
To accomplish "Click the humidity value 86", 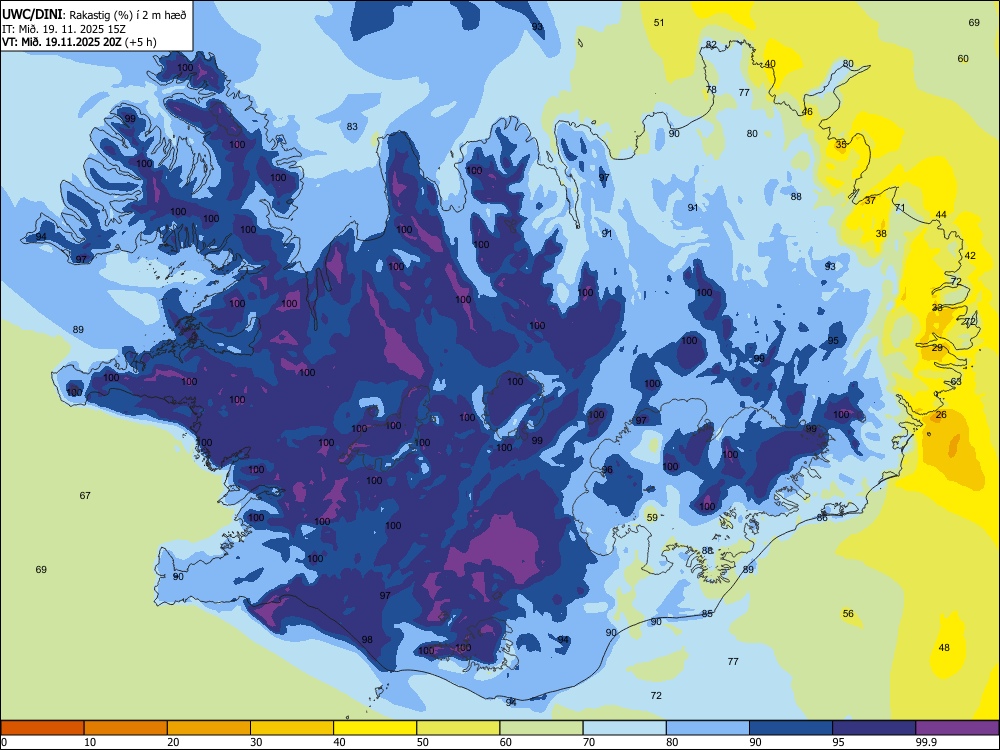I will click(822, 517).
